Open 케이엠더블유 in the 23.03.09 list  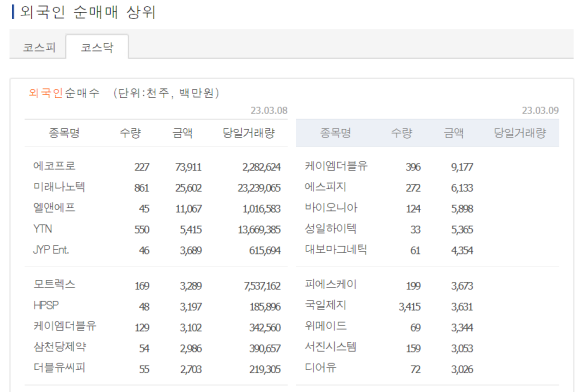(x=336, y=166)
